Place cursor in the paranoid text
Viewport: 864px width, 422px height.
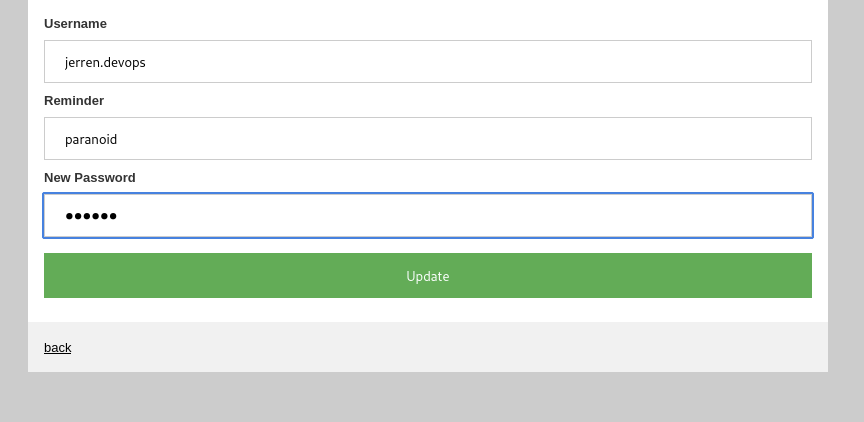click(x=91, y=139)
